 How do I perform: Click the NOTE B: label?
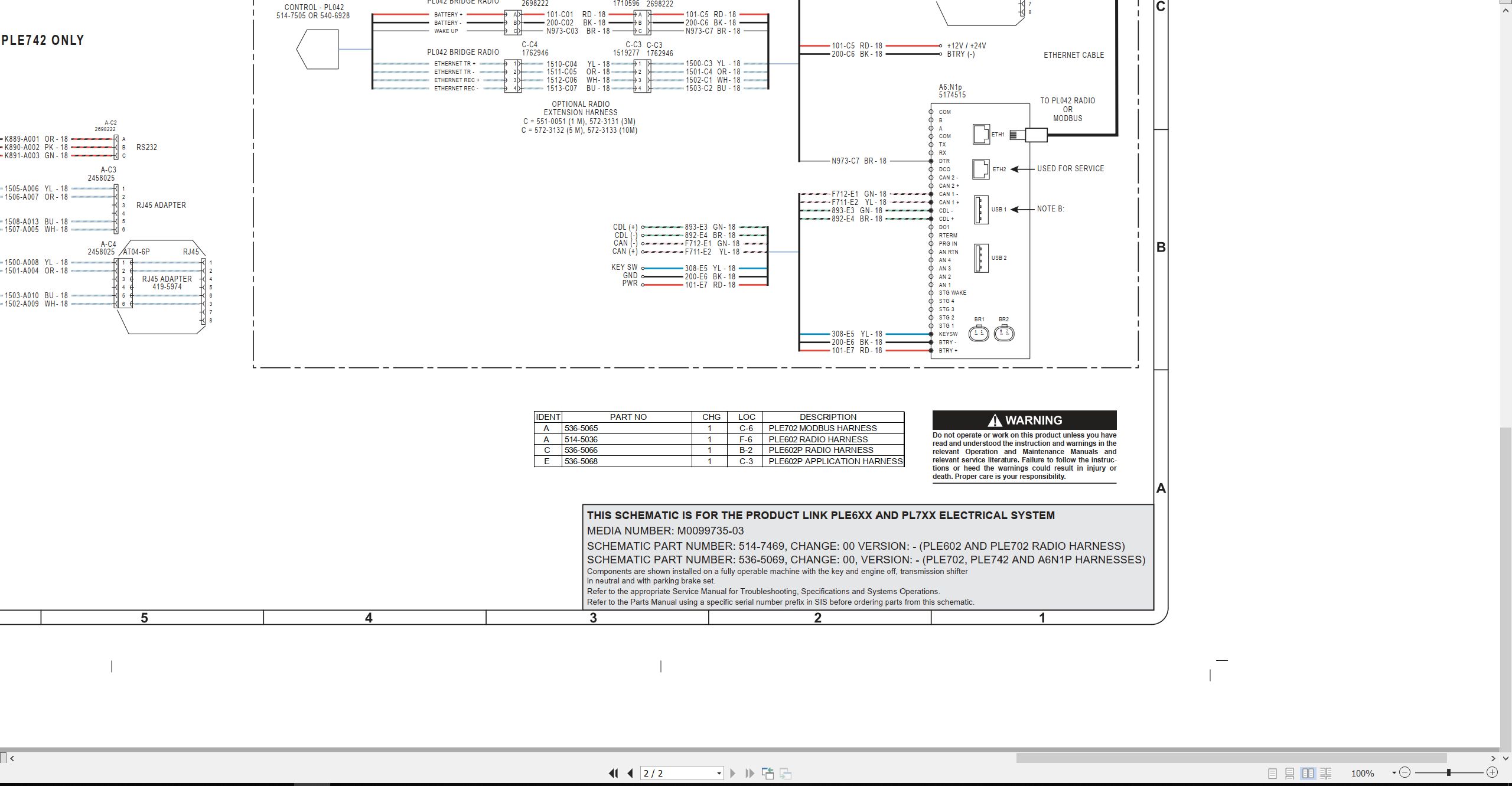pyautogui.click(x=1051, y=209)
